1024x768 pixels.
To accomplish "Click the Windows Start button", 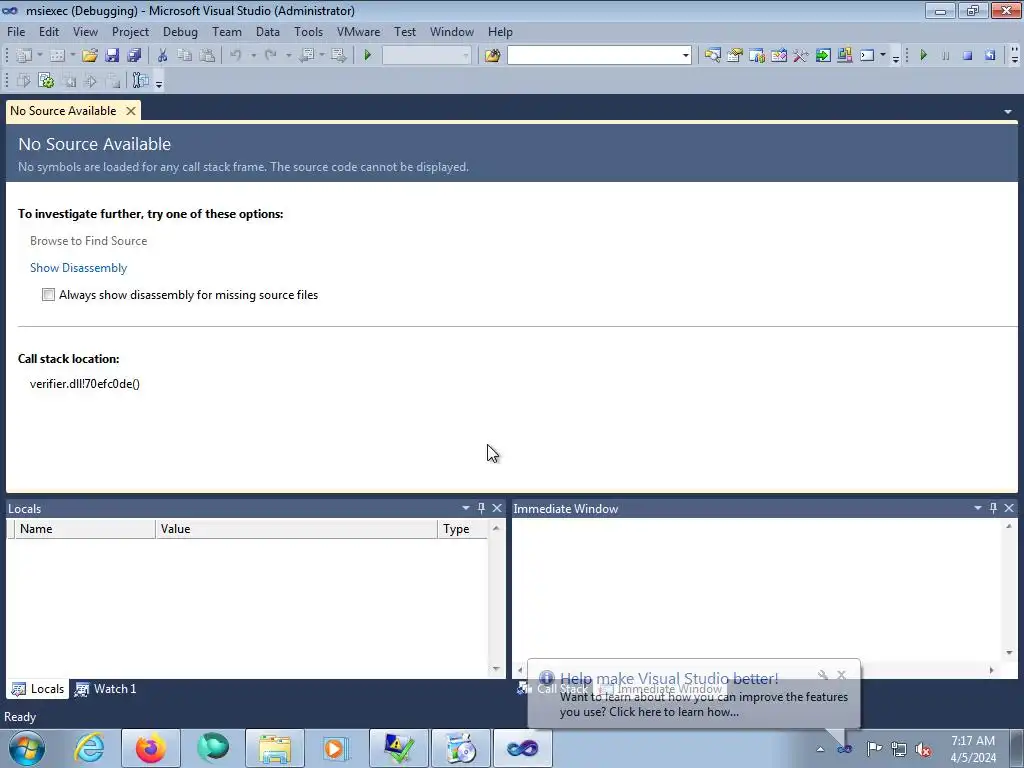I will (x=27, y=748).
